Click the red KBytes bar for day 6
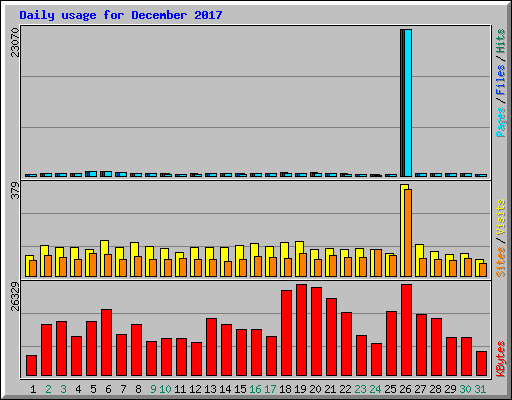This screenshot has height=400, width=512. pyautogui.click(x=106, y=342)
